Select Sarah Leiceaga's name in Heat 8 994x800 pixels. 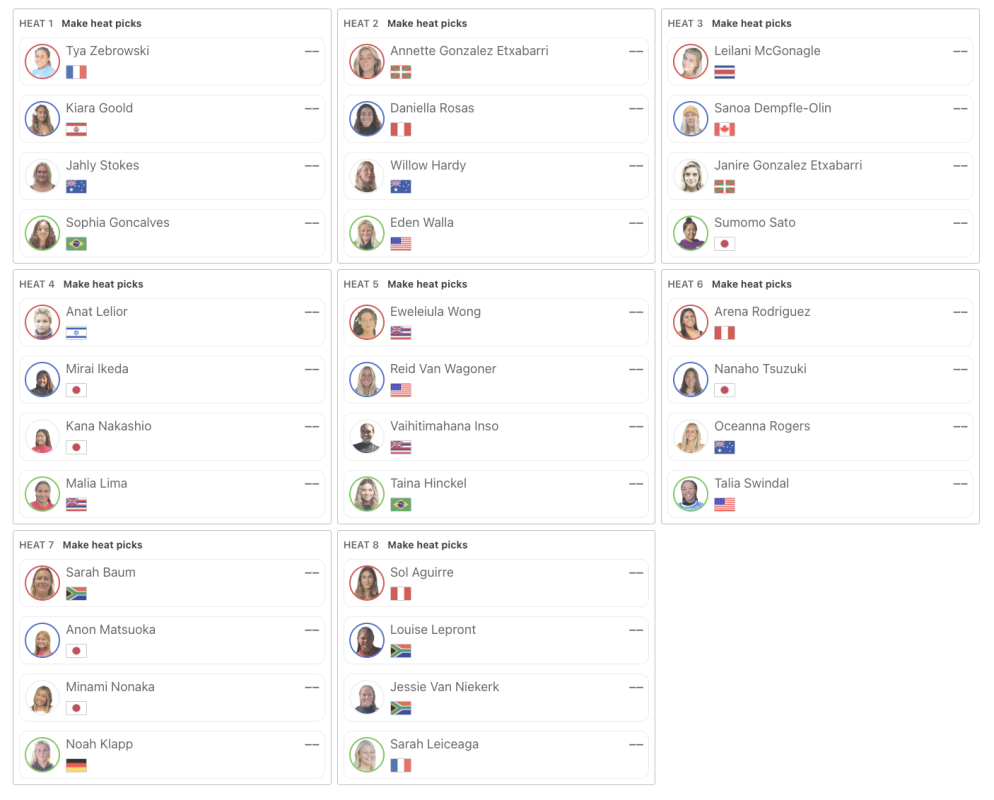tap(434, 744)
